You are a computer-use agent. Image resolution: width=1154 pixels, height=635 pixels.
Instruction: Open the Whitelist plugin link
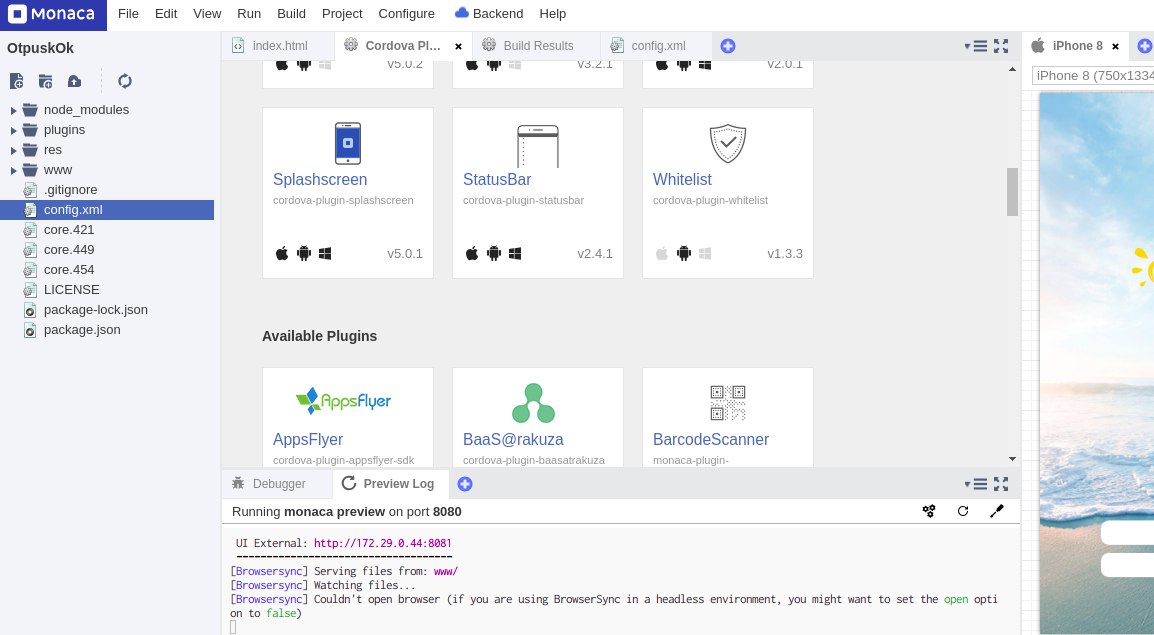(682, 180)
